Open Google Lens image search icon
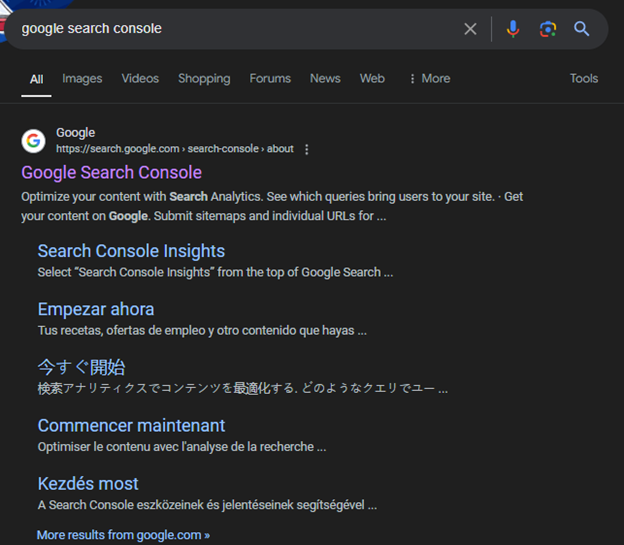 pyautogui.click(x=548, y=29)
